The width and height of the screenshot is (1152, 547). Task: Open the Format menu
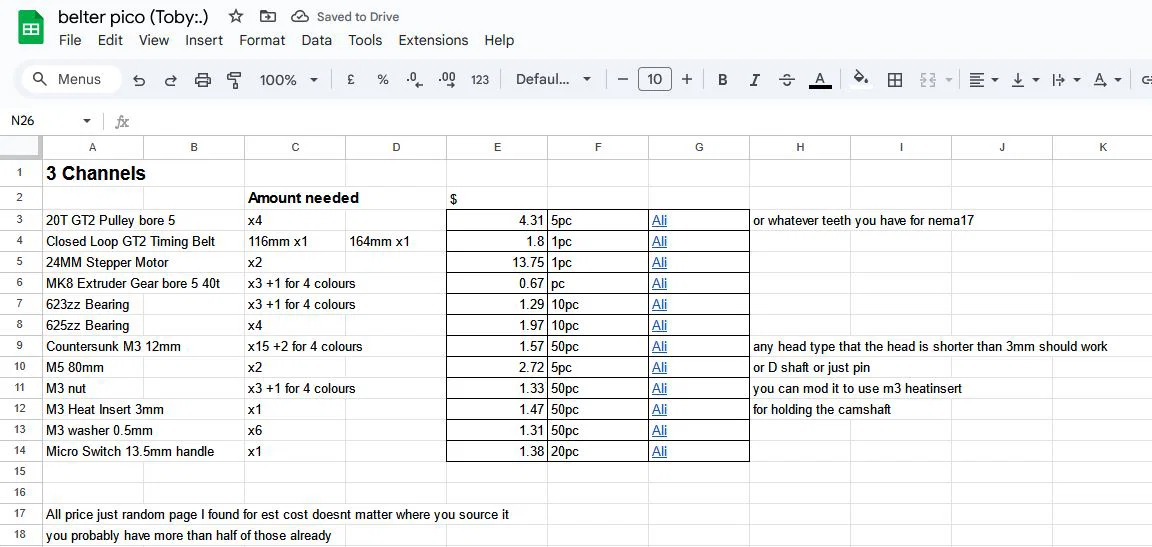click(262, 40)
